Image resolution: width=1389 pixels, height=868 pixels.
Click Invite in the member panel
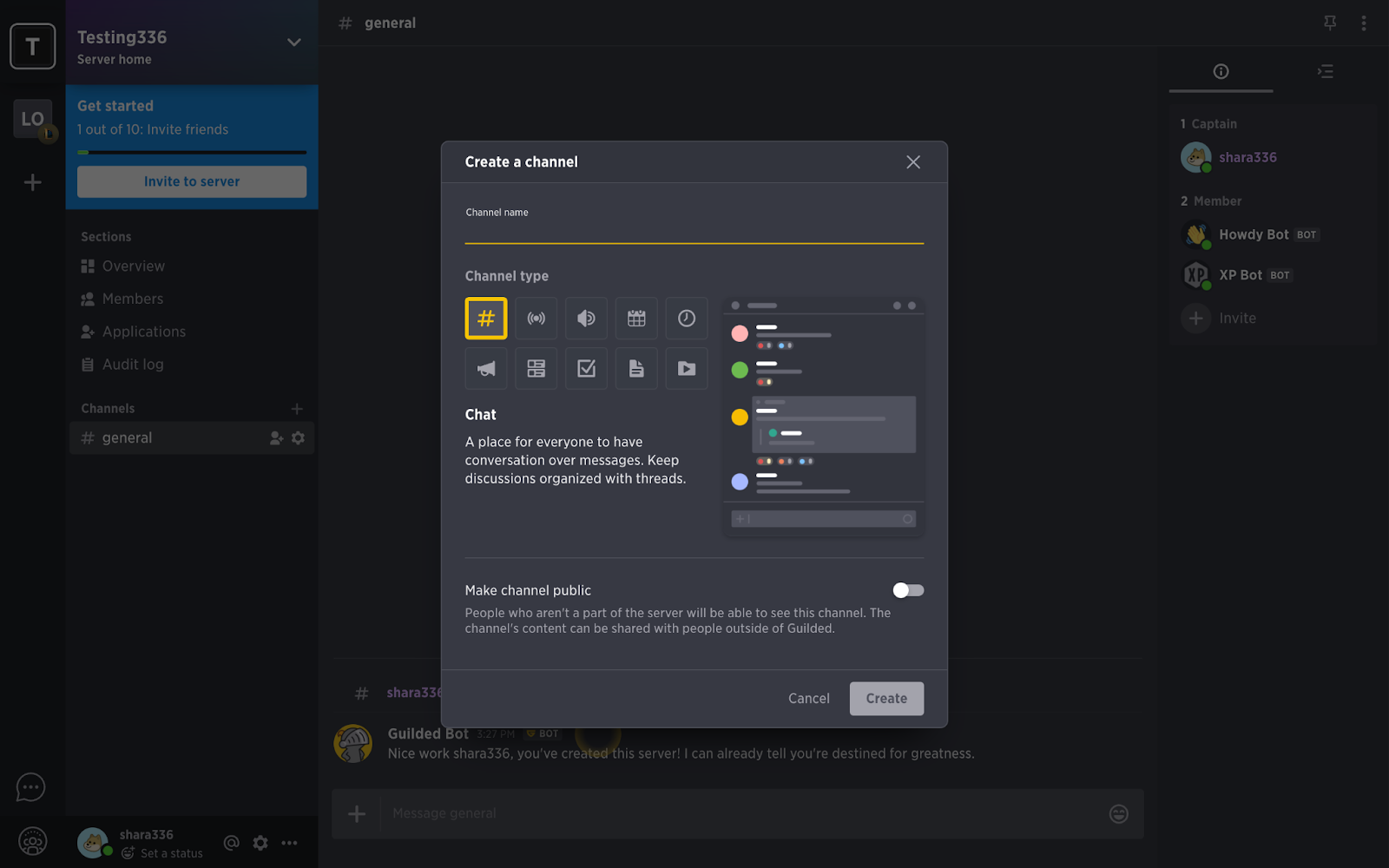1220,319
